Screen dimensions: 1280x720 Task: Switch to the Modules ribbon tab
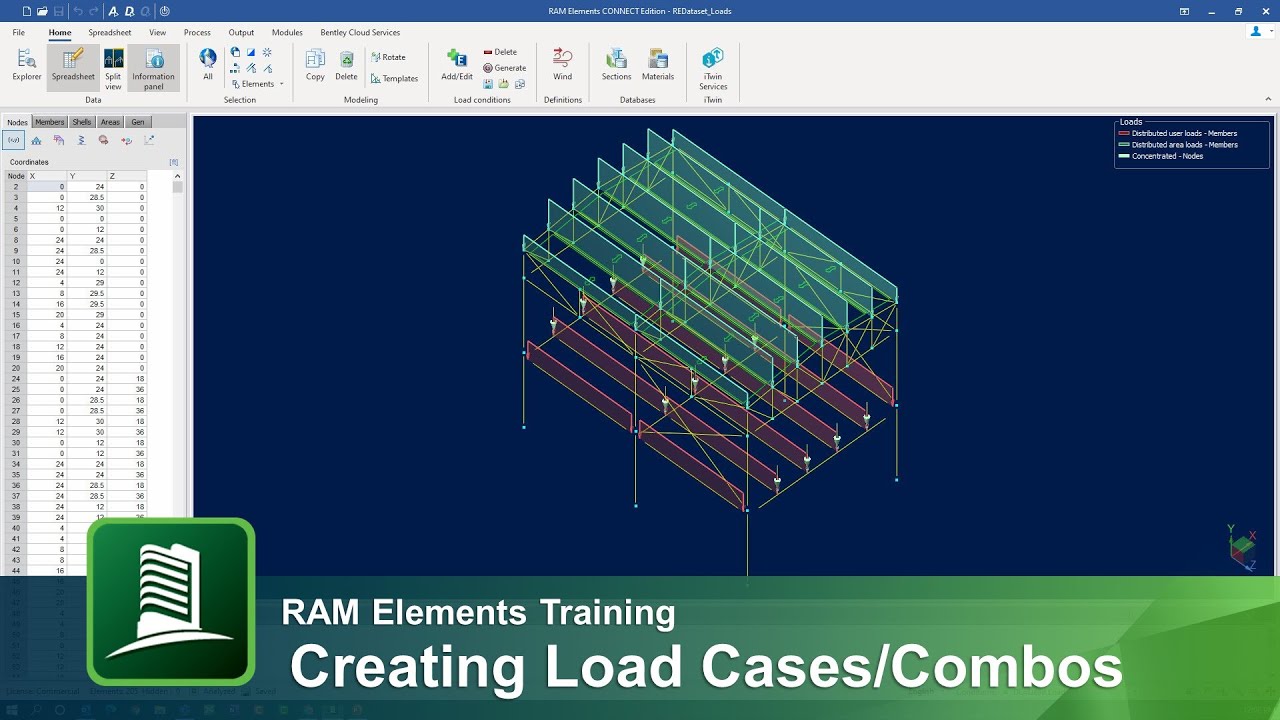287,32
